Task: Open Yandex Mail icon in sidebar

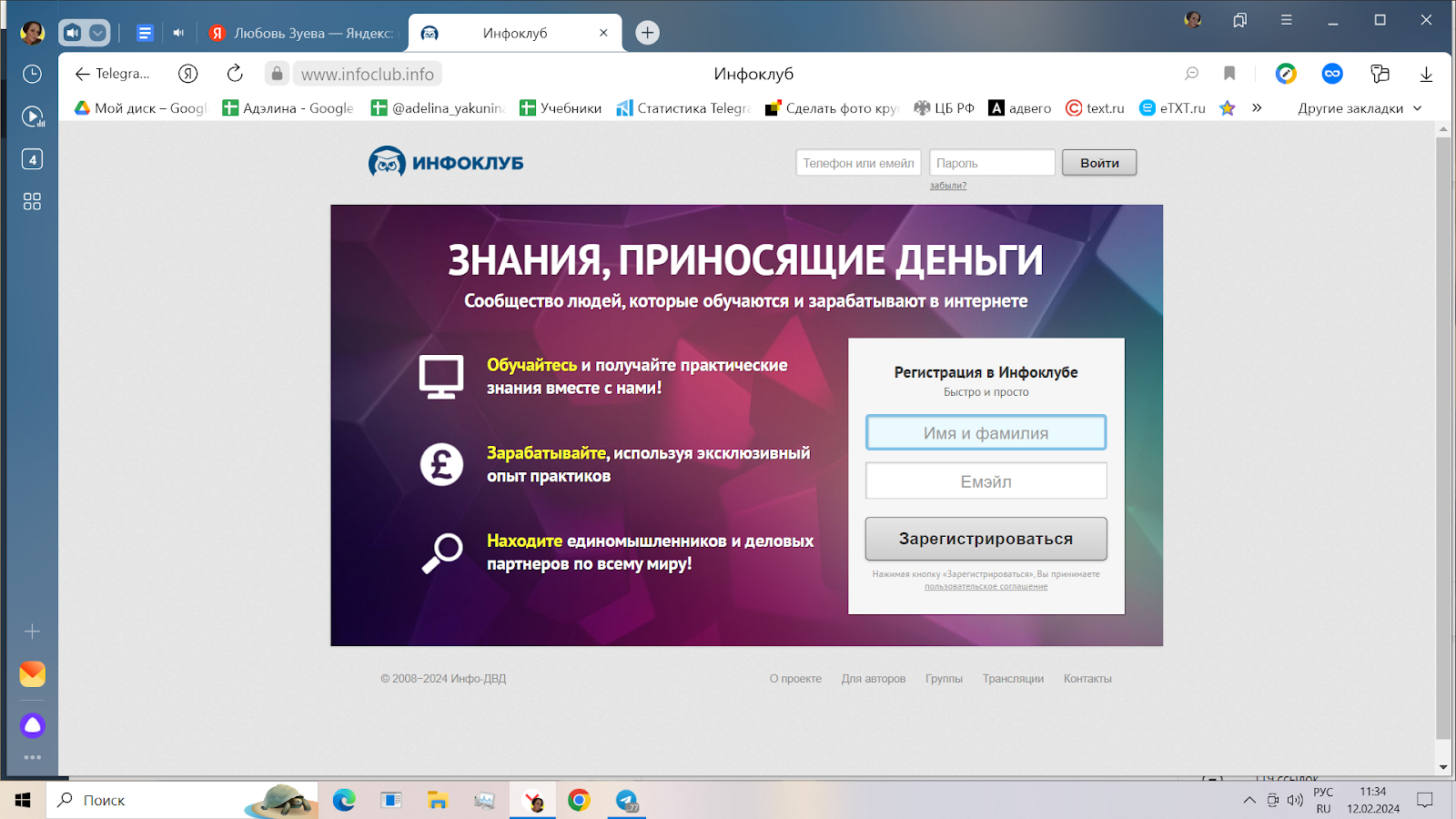Action: tap(32, 674)
